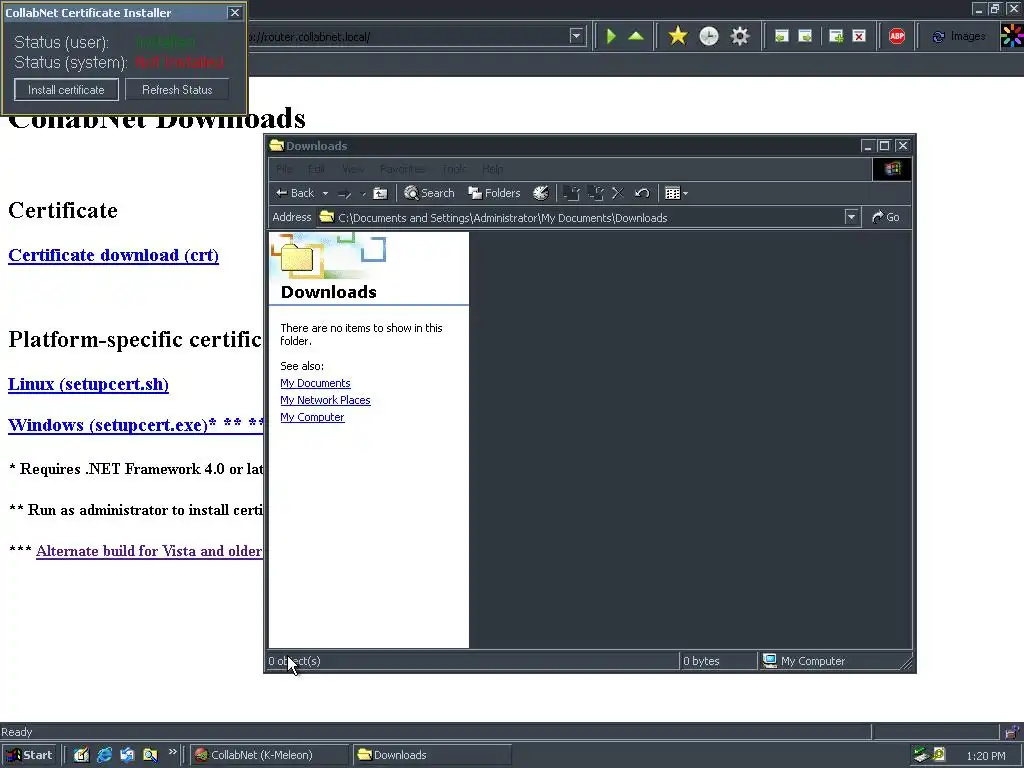Open Favorites menu in Downloads window
Viewport: 1024px width, 768px height.
pyautogui.click(x=402, y=169)
